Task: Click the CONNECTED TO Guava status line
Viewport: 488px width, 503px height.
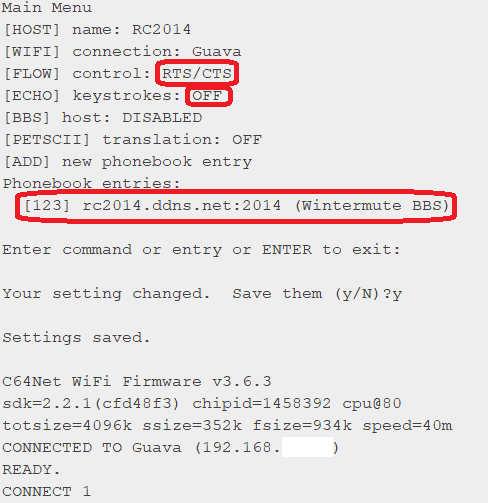Action: click(170, 448)
